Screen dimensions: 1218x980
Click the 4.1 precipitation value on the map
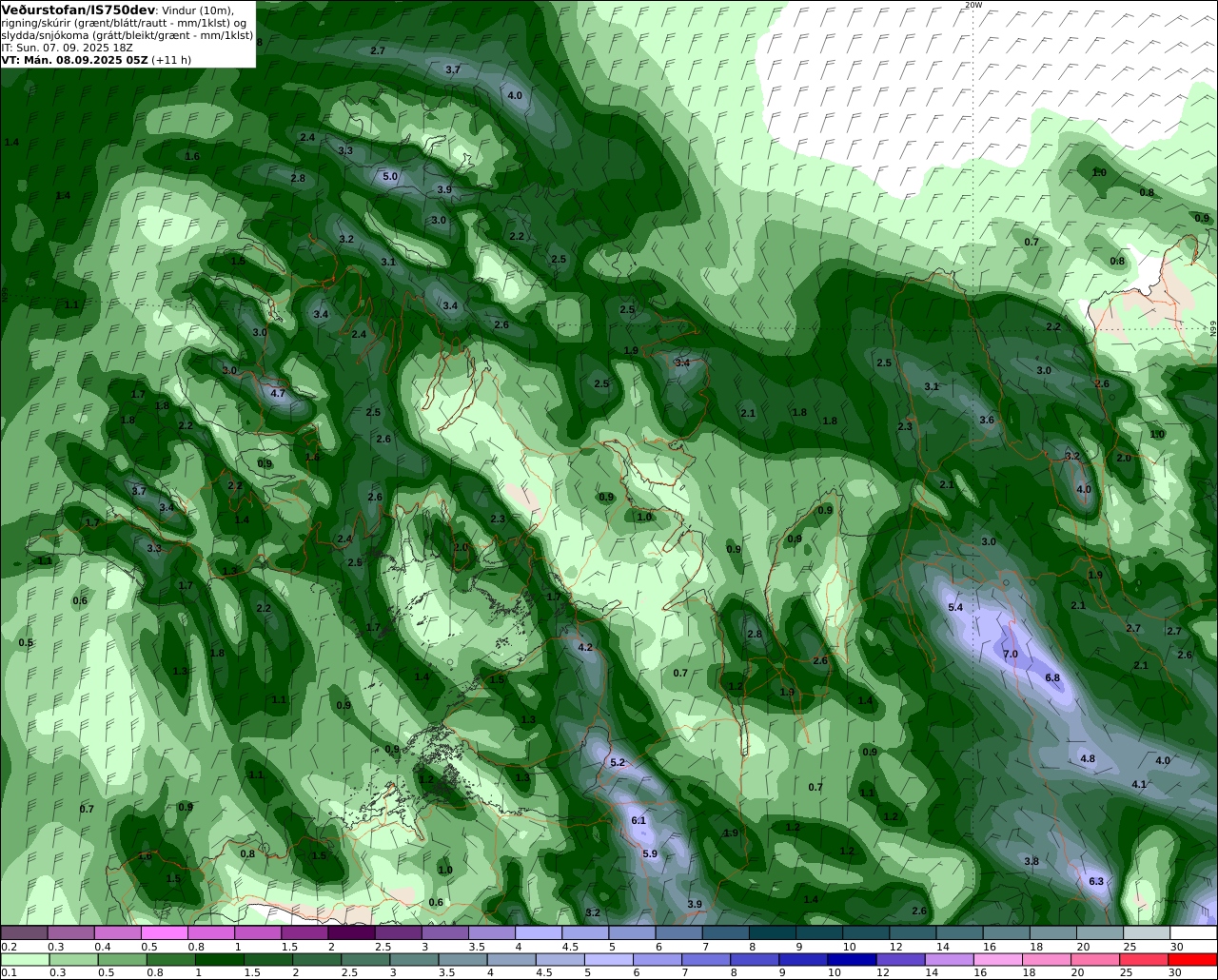tap(1139, 785)
